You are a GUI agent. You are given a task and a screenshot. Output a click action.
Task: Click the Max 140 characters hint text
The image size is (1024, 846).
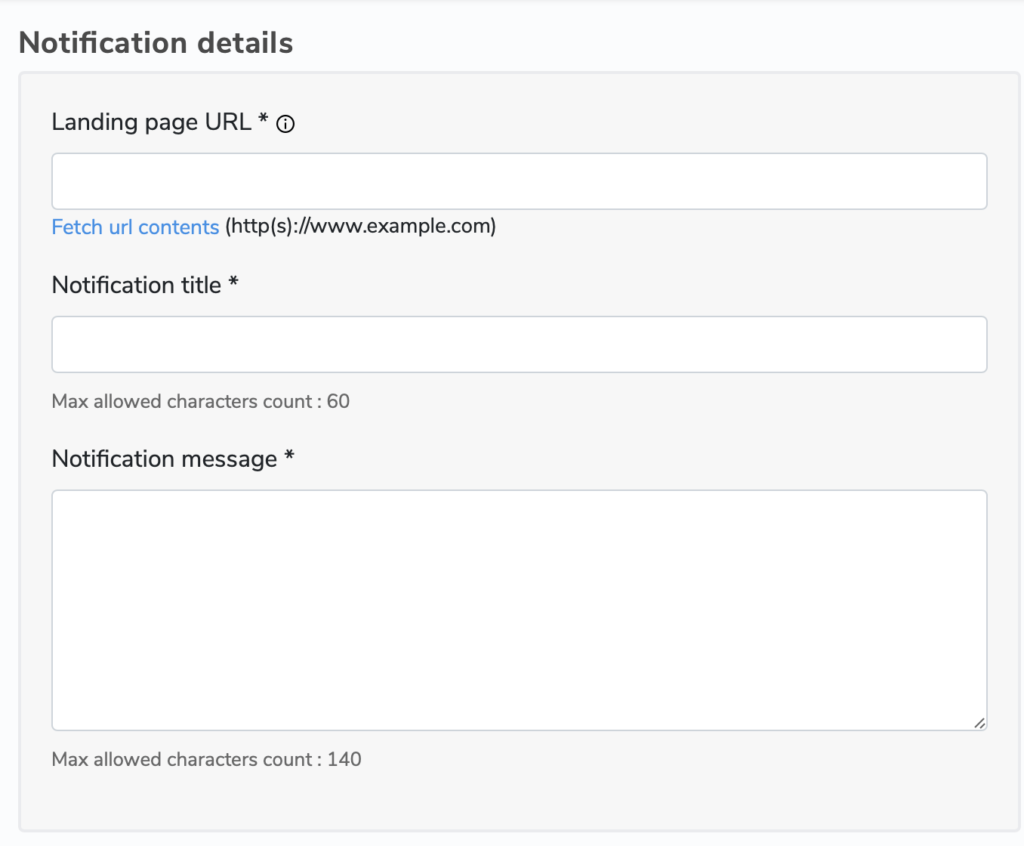(204, 759)
